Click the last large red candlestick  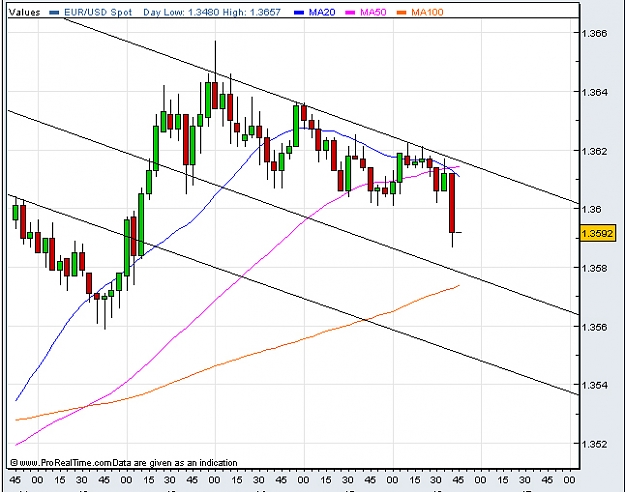click(x=452, y=203)
